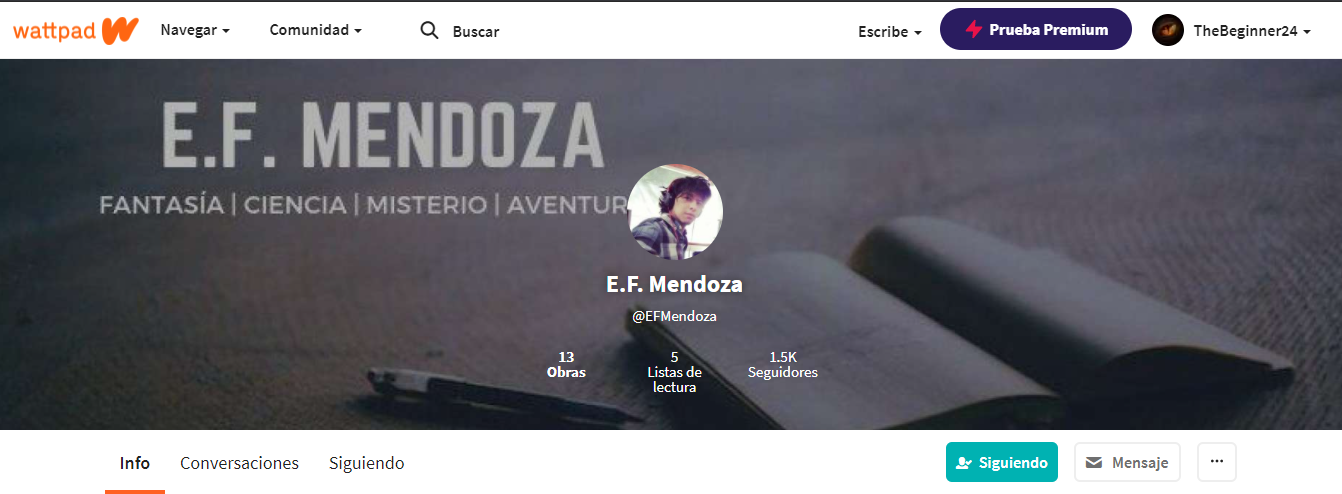Toggle the Siguiendo follow button
The image size is (1342, 494).
(x=1002, y=462)
